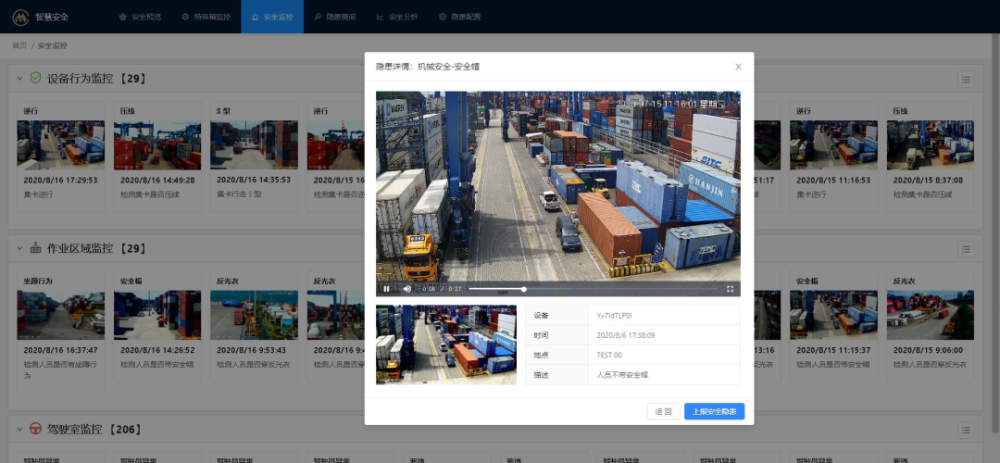Viewport: 1000px width, 463px height.
Task: Collapse the 驾驶室监控 section chevron
Action: tap(20, 429)
